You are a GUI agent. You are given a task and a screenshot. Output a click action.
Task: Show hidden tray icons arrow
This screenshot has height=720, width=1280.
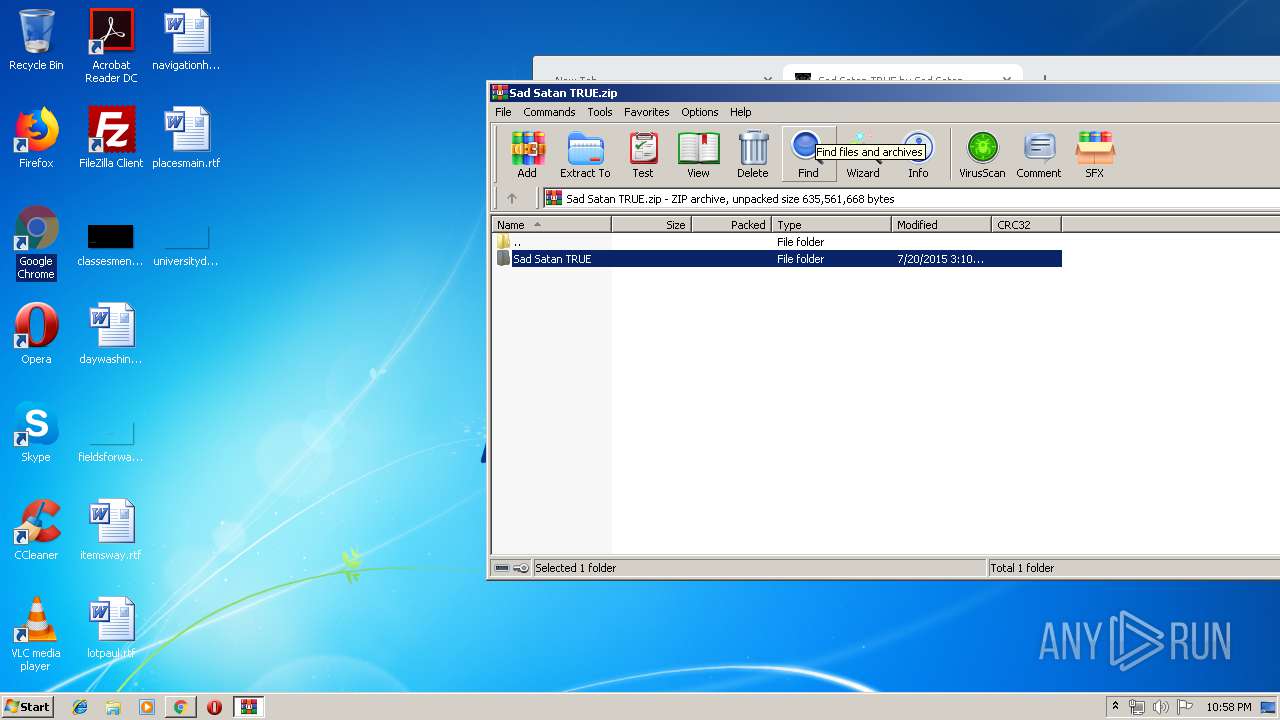pyautogui.click(x=1115, y=707)
